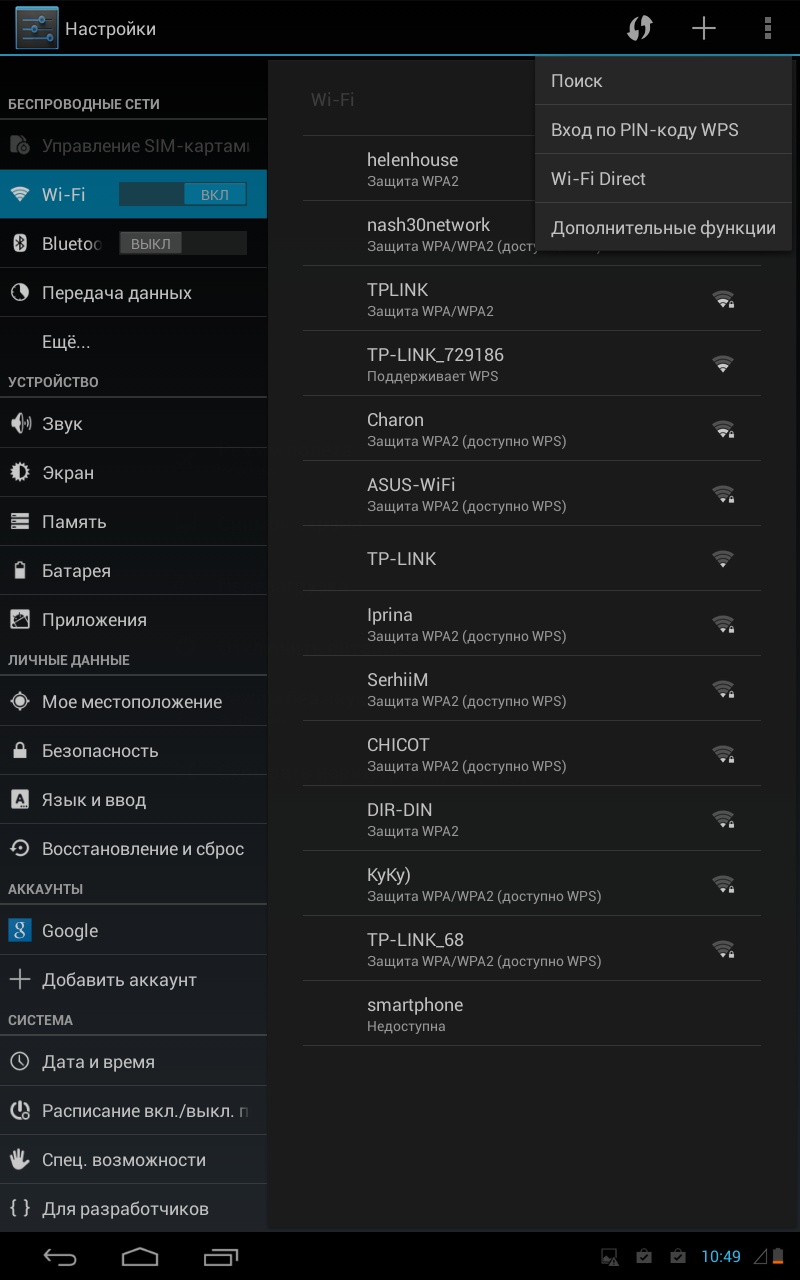
Task: Tap the clock in the status bar
Action: 720,1257
